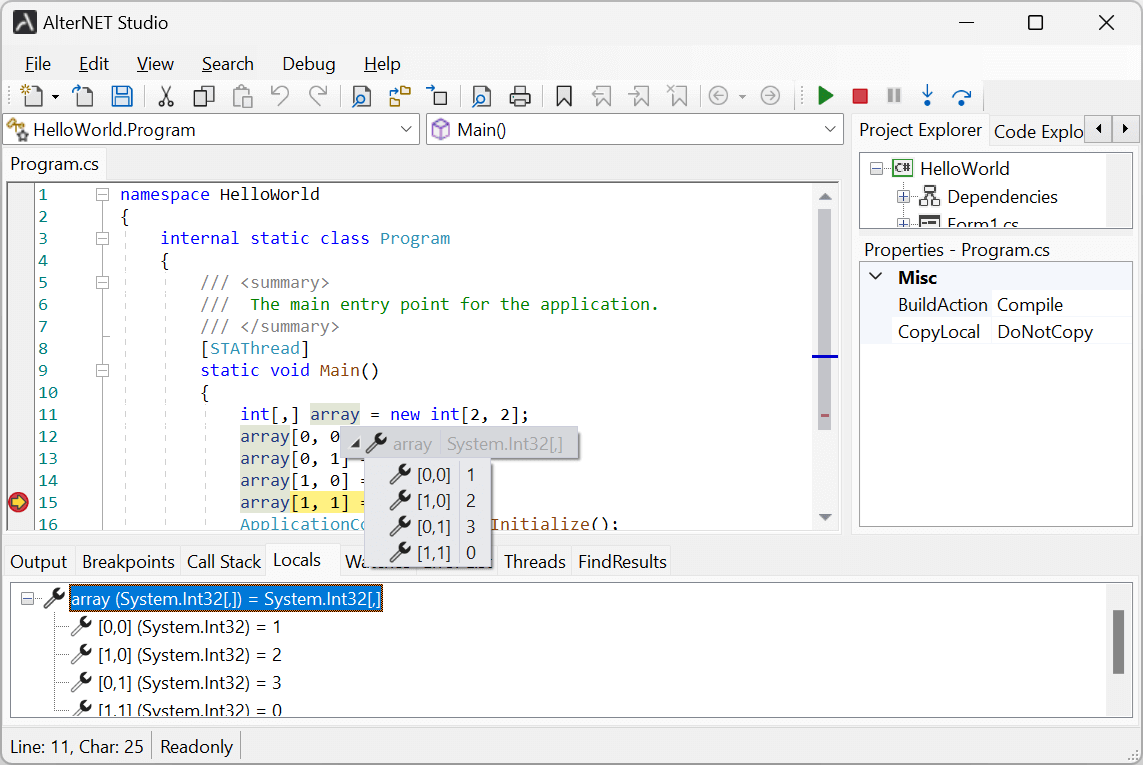The image size is (1143, 765).
Task: Collapse array node in Locals panel
Action: tap(27, 599)
